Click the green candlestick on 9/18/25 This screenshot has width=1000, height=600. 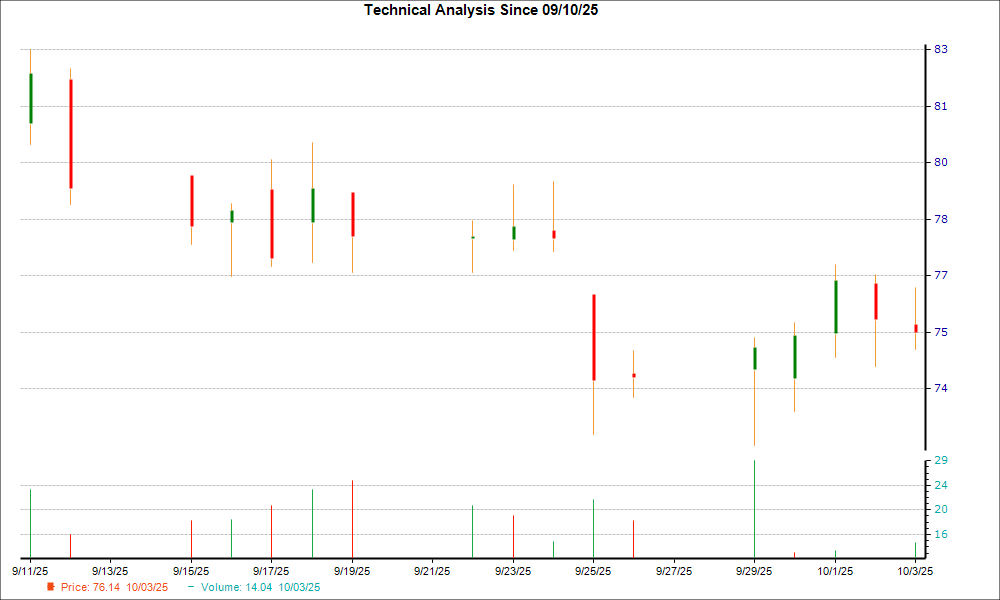[313, 205]
